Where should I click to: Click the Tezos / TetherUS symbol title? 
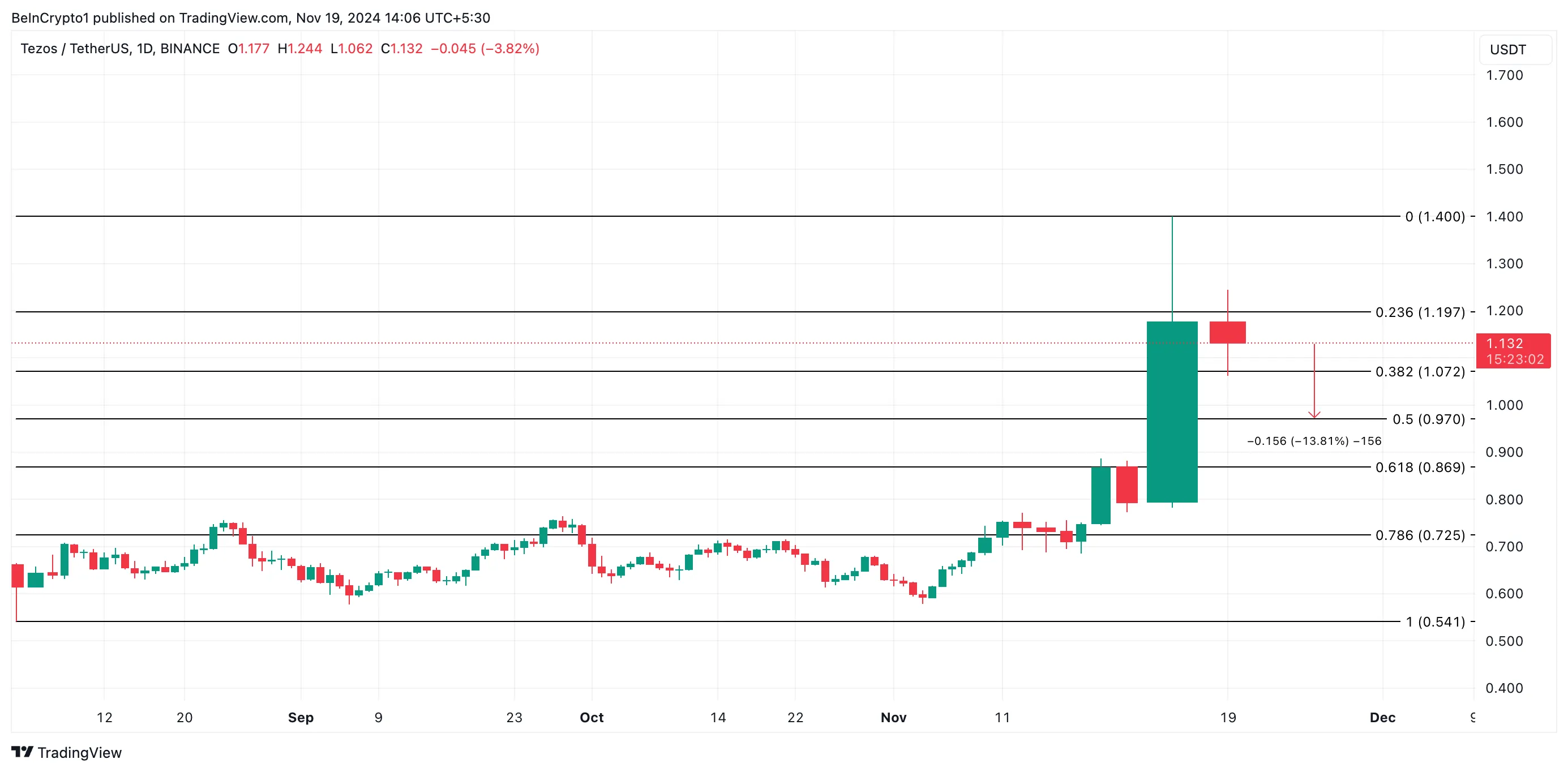click(120, 48)
